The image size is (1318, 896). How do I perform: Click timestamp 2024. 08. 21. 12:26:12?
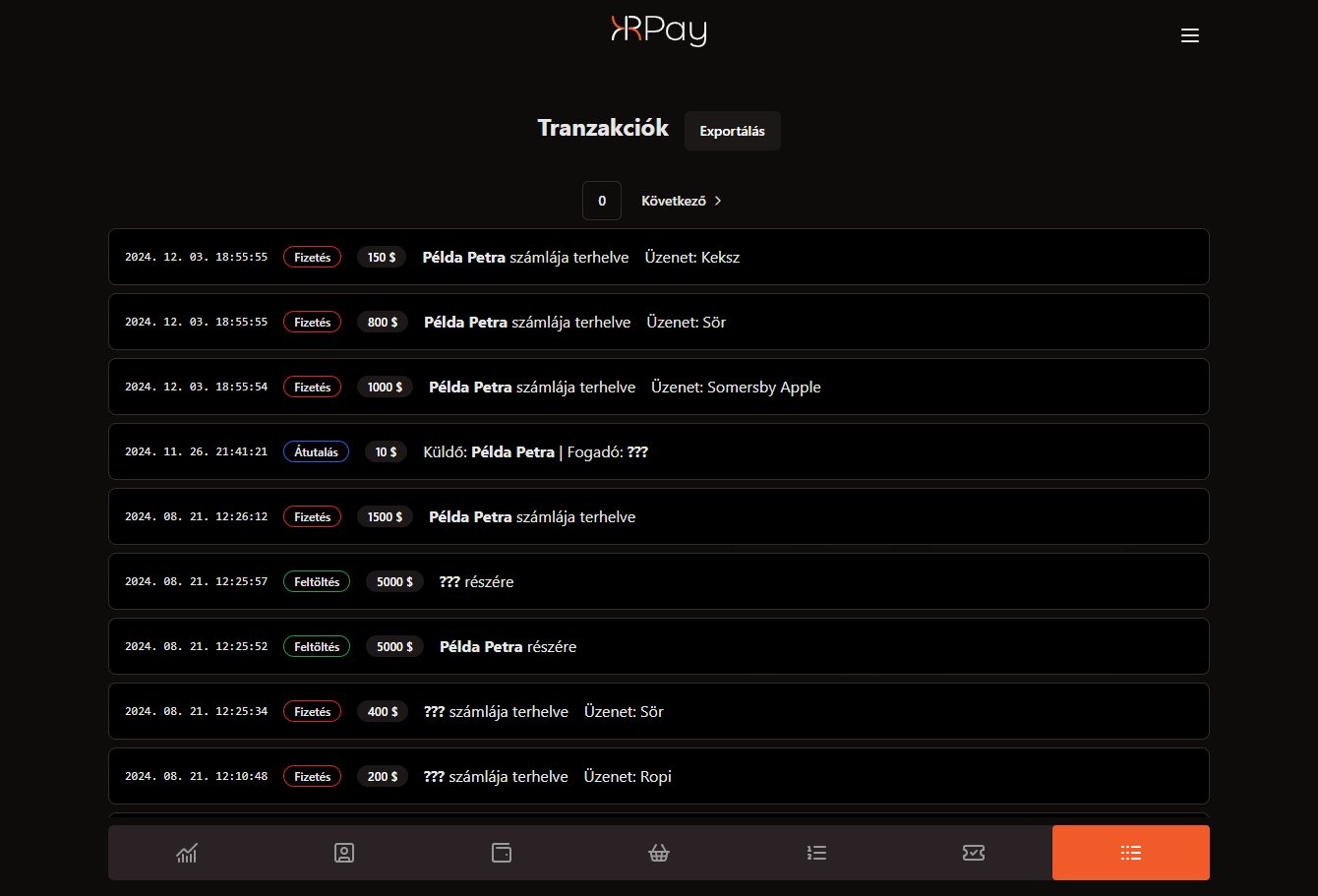196,516
